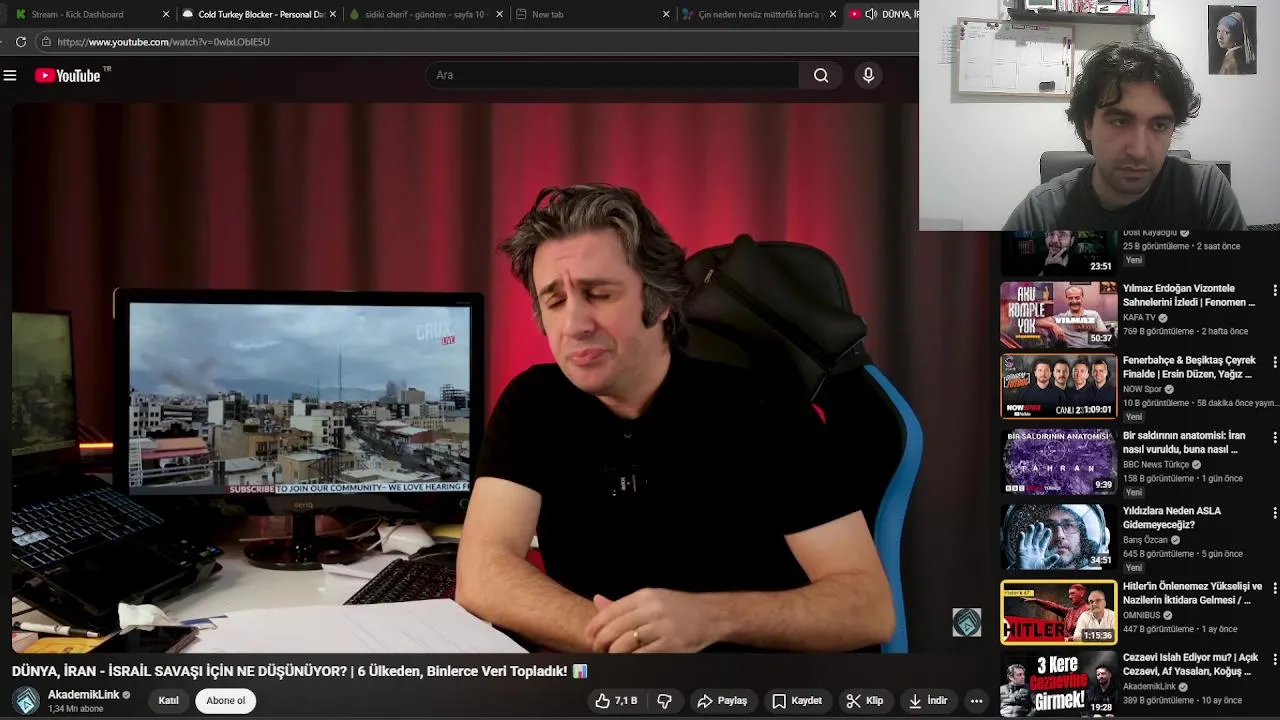Screen dimensions: 1280x720
Task: Close the New tab tab
Action: pyautogui.click(x=666, y=14)
